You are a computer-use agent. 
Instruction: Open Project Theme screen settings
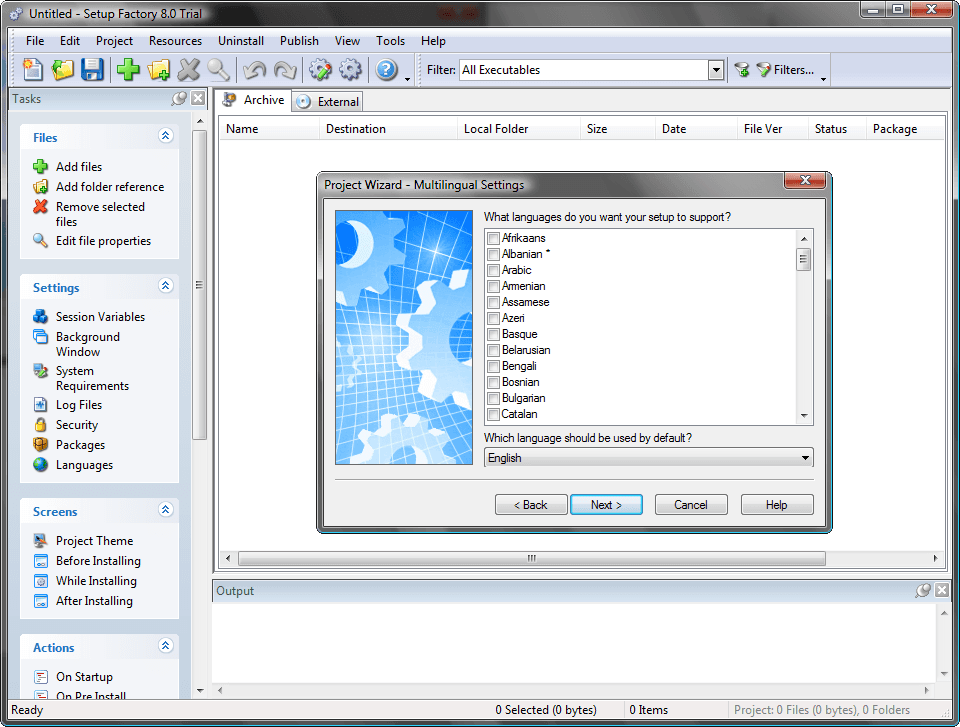tap(94, 541)
